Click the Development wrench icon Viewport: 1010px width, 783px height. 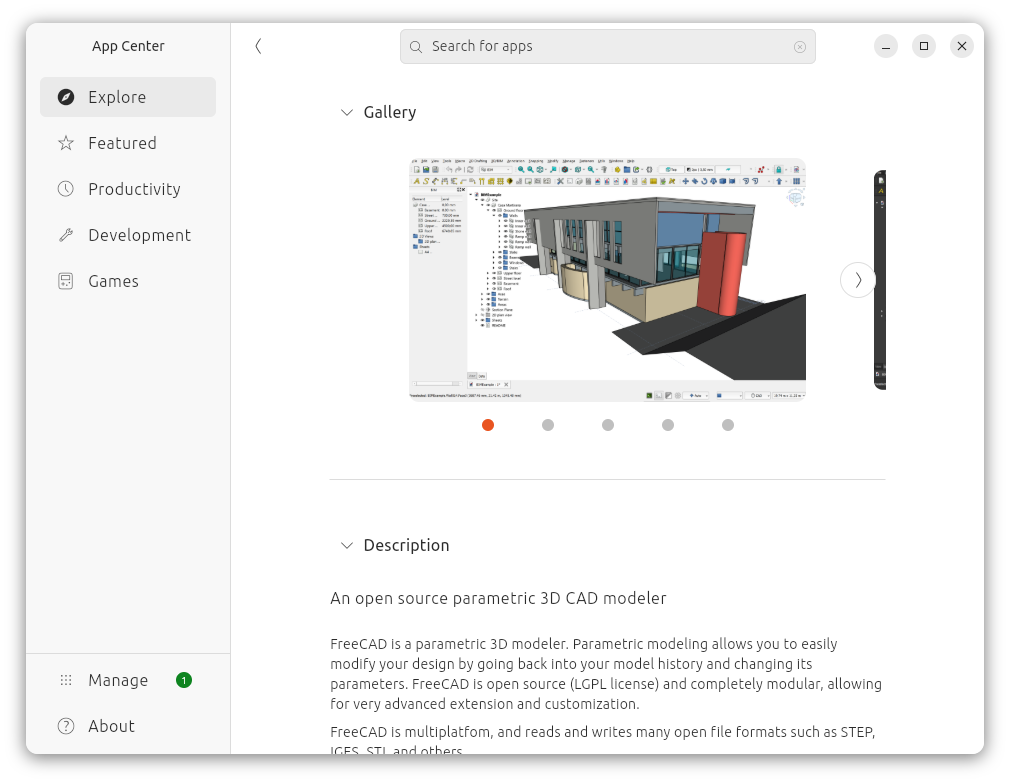click(x=66, y=235)
